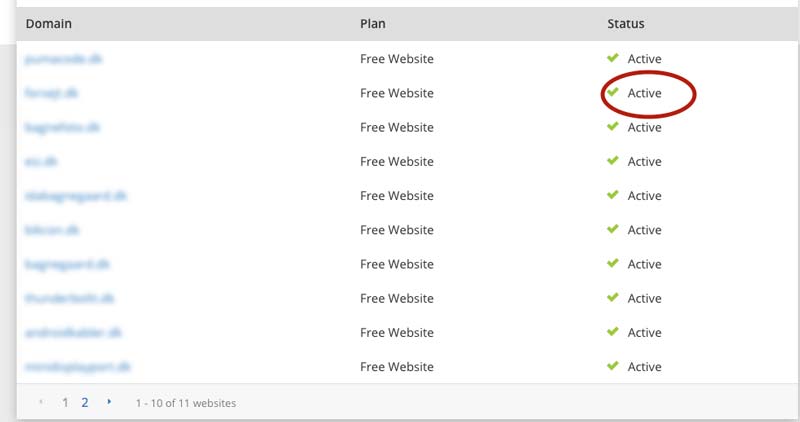
Task: Click the Plan column header
Action: [x=372, y=23]
